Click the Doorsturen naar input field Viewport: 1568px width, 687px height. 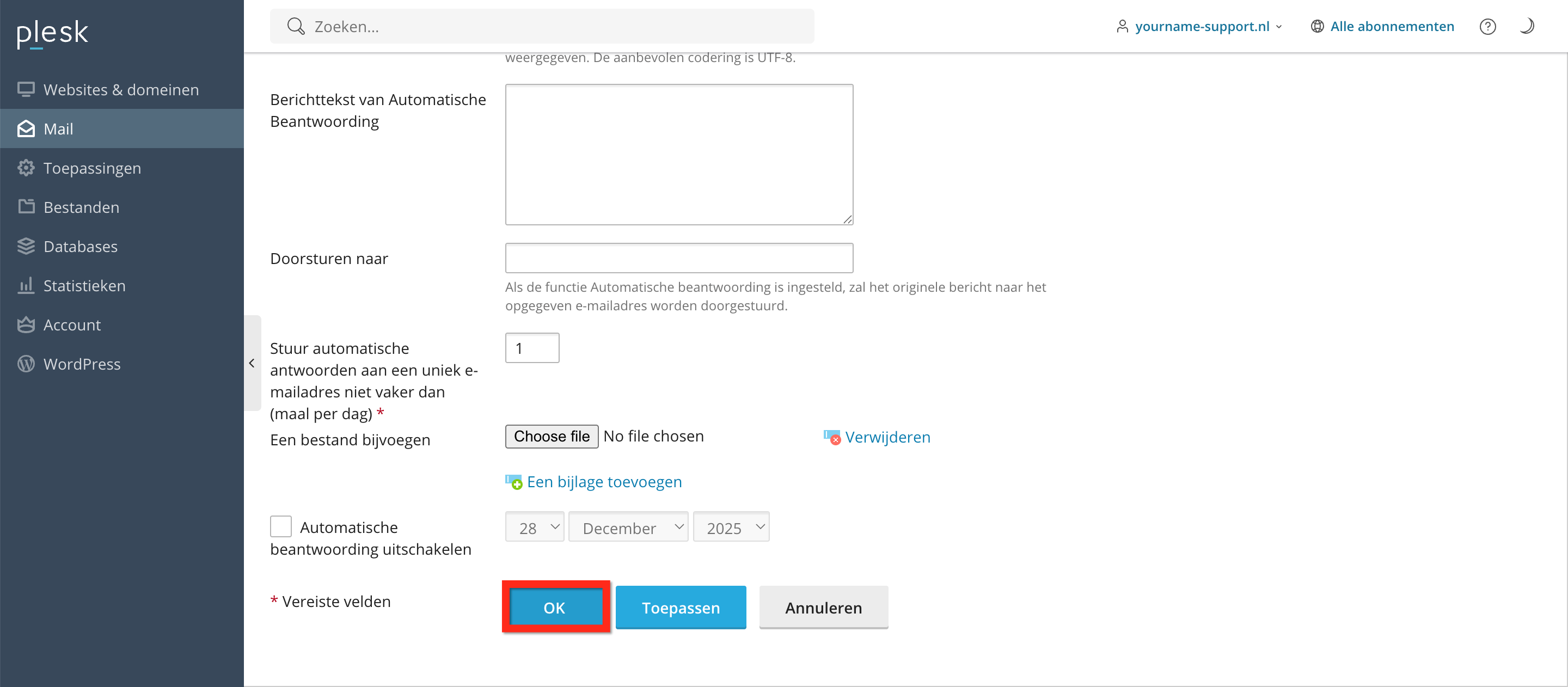(679, 258)
